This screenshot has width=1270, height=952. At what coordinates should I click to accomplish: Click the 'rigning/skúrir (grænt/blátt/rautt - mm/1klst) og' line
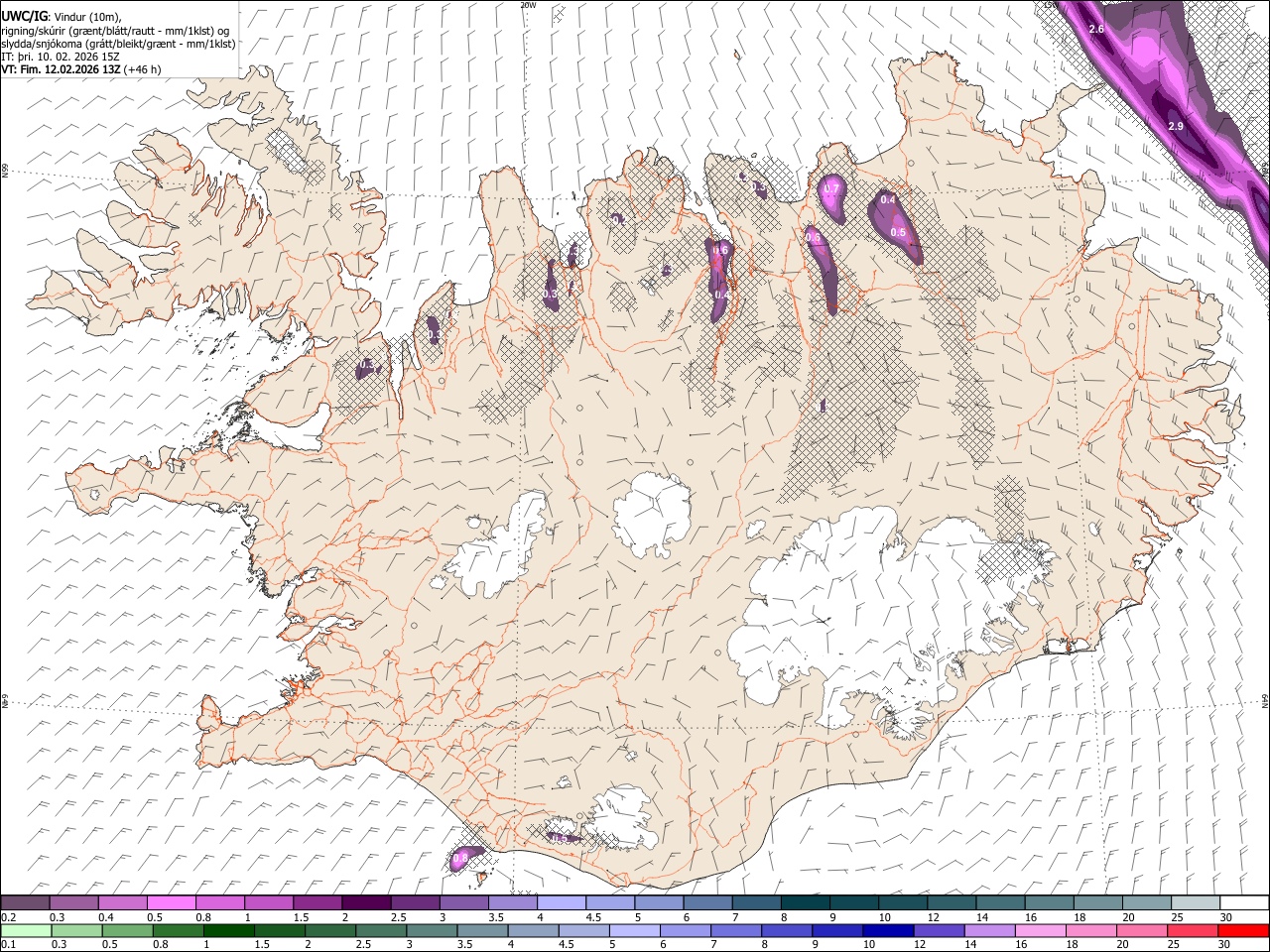[x=116, y=31]
